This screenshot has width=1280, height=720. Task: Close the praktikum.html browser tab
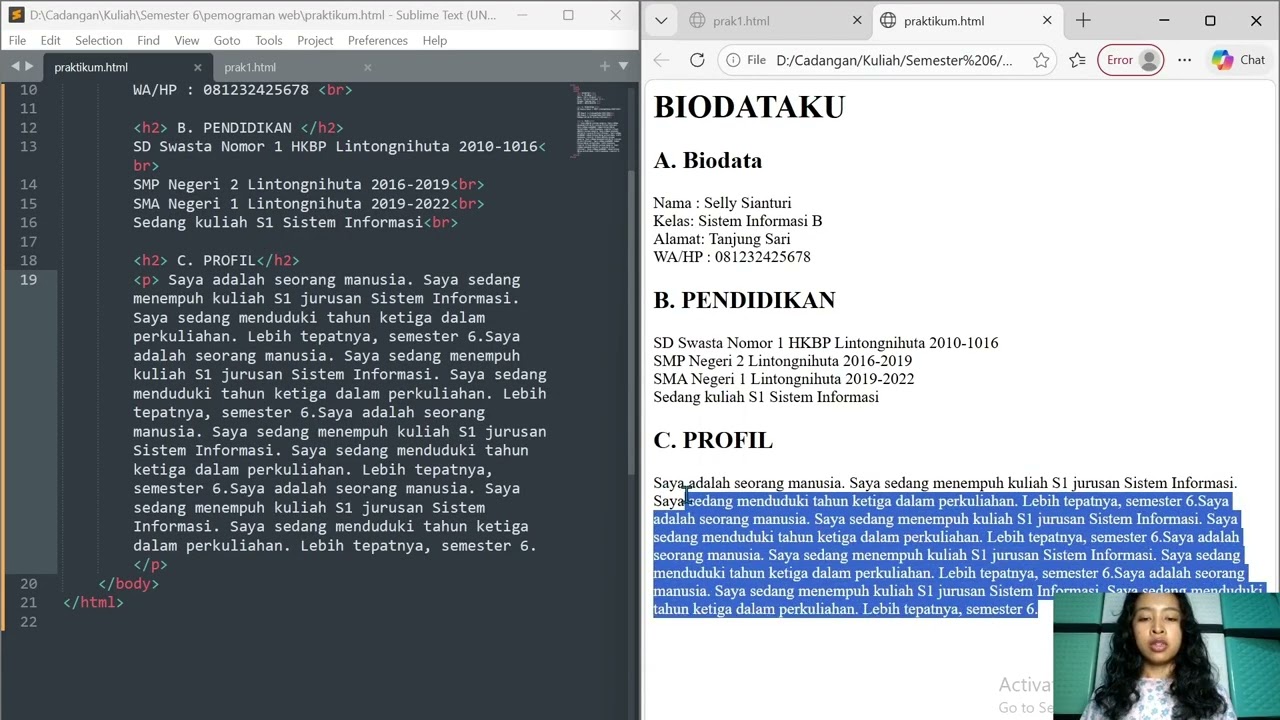pyautogui.click(x=1047, y=20)
